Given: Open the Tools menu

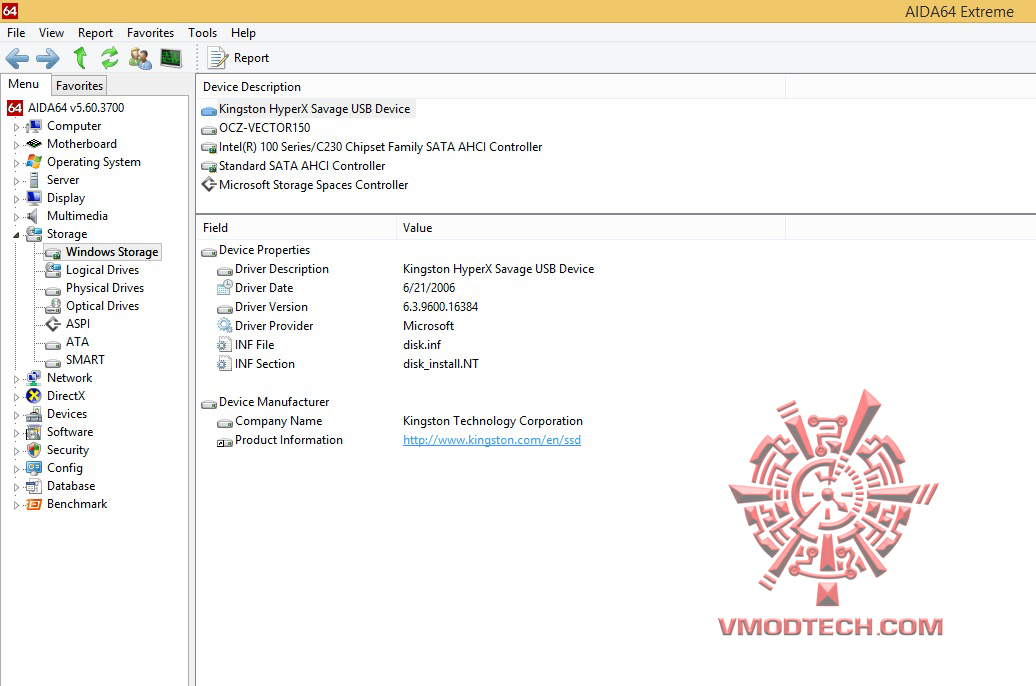Looking at the screenshot, I should 202,33.
